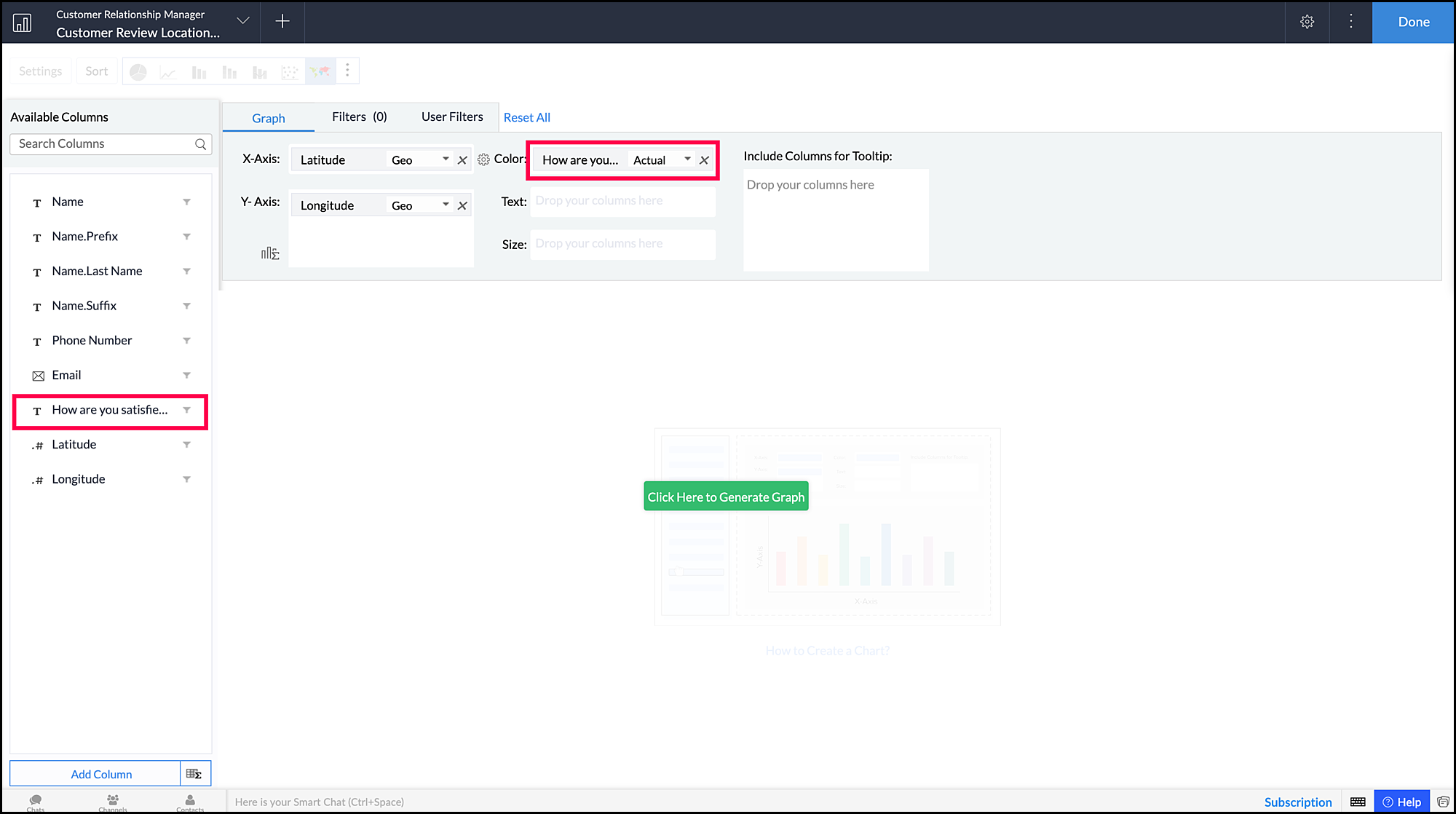Select the pie chart type icon
The image size is (1456, 814).
coord(138,71)
